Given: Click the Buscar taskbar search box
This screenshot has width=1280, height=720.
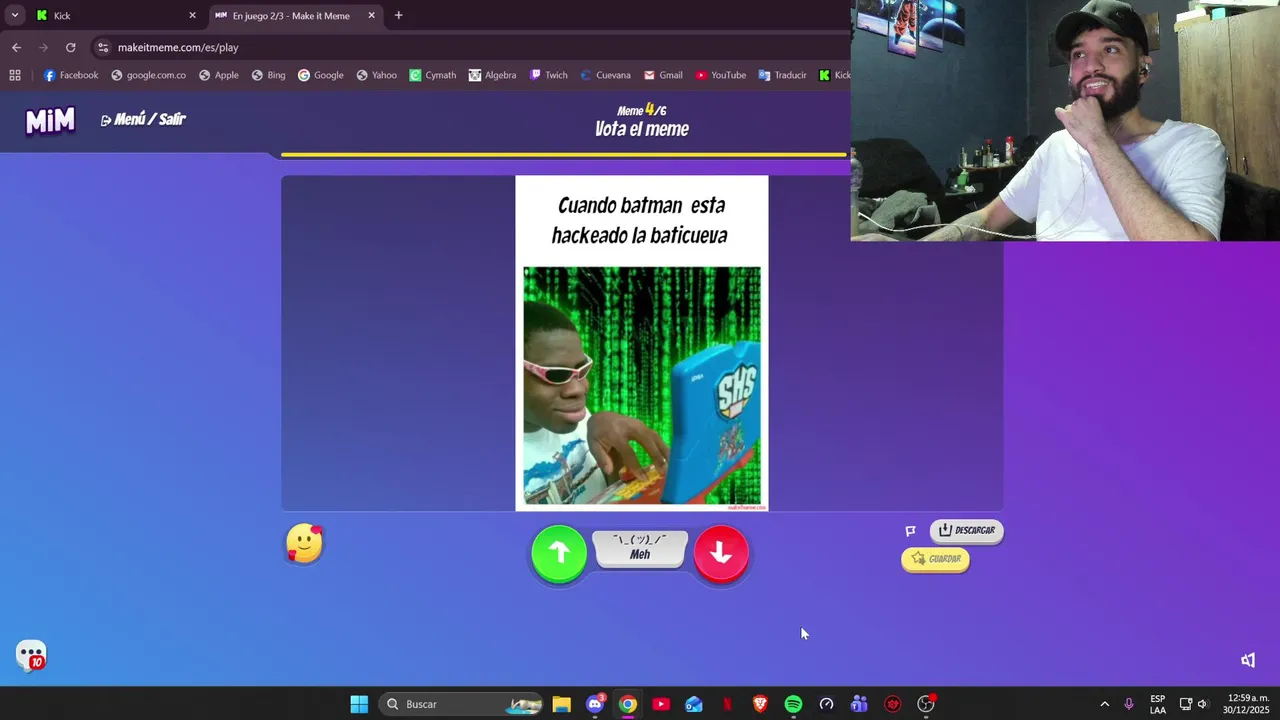Looking at the screenshot, I should [x=461, y=704].
